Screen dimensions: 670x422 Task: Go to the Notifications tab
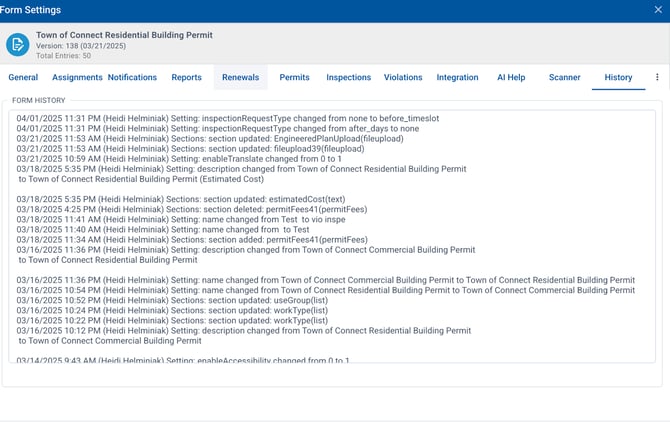click(132, 77)
